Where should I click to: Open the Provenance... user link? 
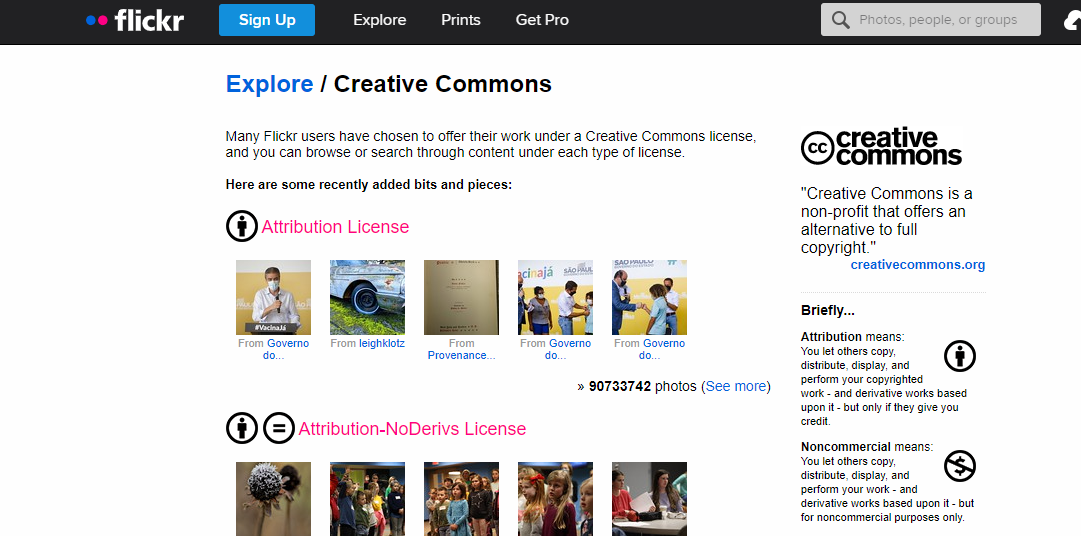[461, 355]
